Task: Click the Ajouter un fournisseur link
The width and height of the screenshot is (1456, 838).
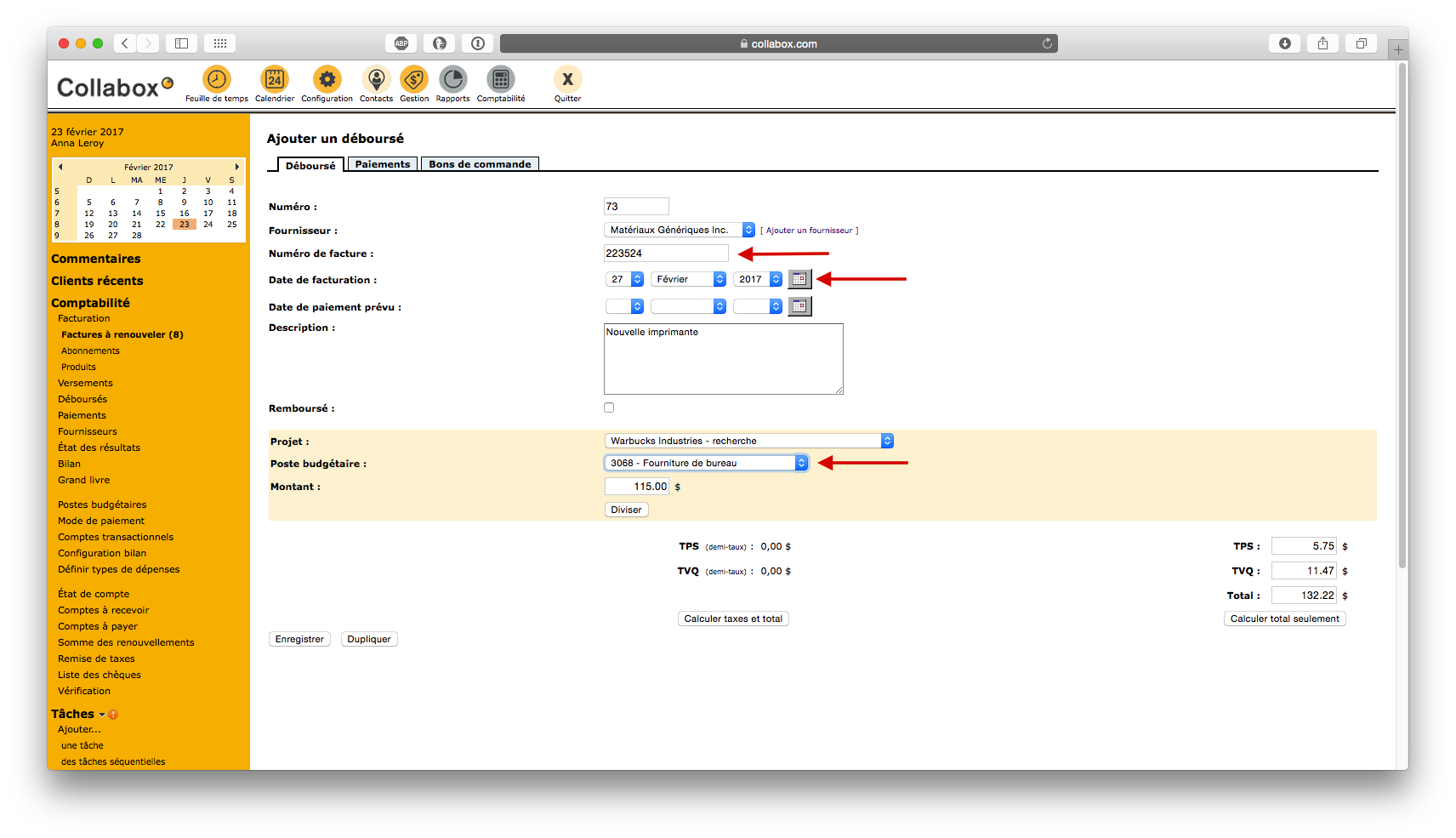Action: 810,230
